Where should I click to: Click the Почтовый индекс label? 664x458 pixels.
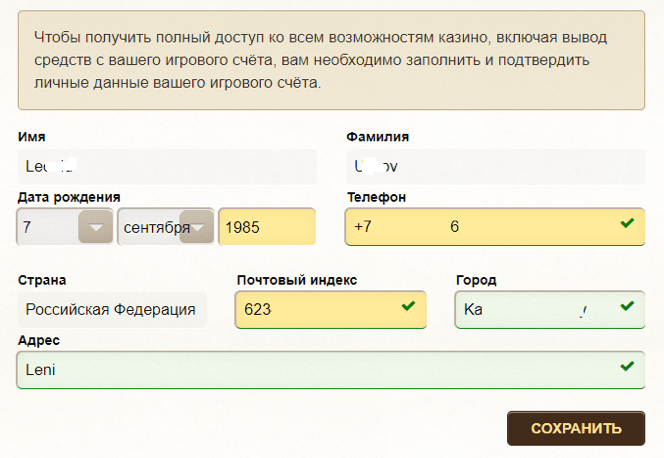coord(297,280)
